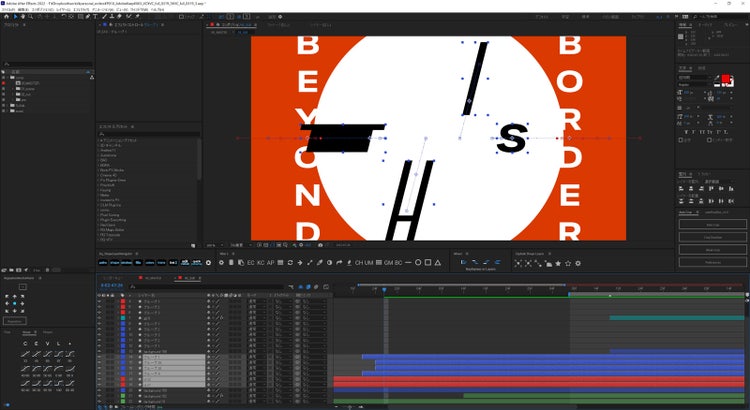Open the 編集 menu

23,9
